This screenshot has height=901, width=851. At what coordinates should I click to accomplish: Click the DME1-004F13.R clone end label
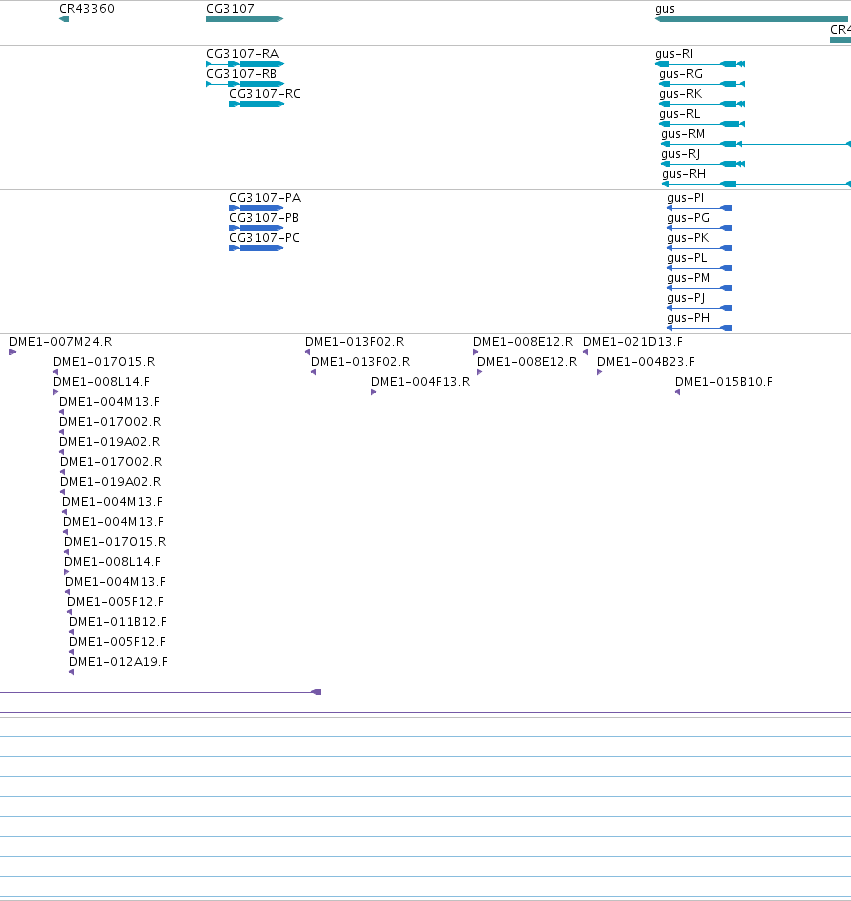coord(421,382)
